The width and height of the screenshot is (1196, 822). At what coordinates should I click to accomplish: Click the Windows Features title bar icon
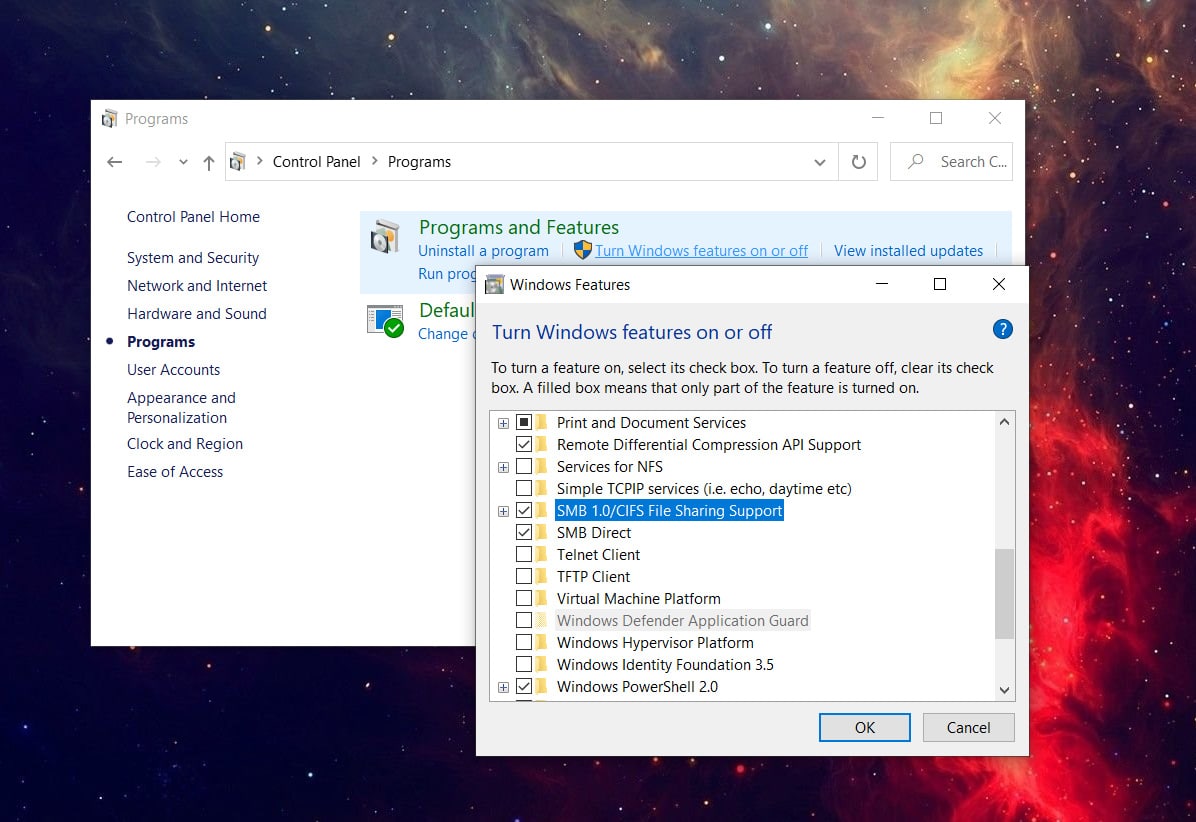[494, 284]
